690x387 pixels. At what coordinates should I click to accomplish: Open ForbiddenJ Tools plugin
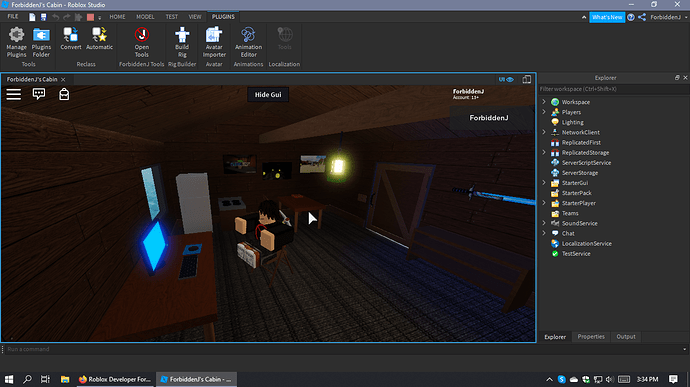click(142, 42)
